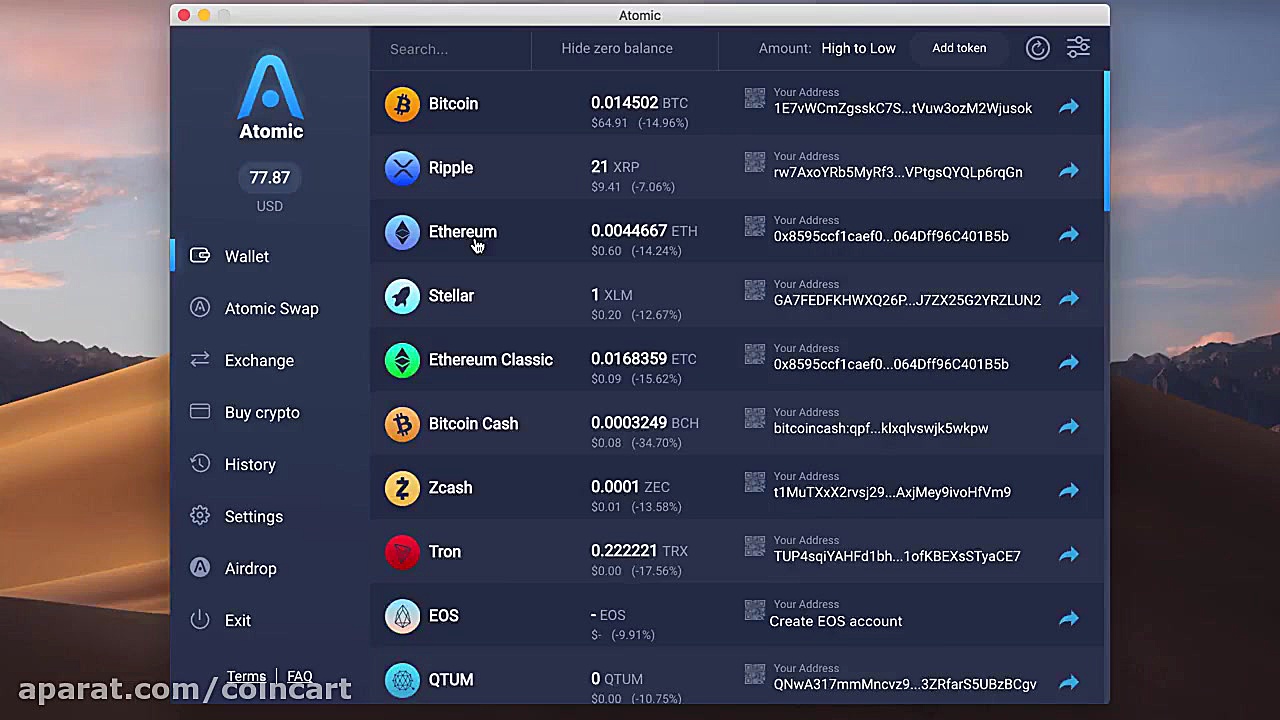Click Create EOS account

836,621
